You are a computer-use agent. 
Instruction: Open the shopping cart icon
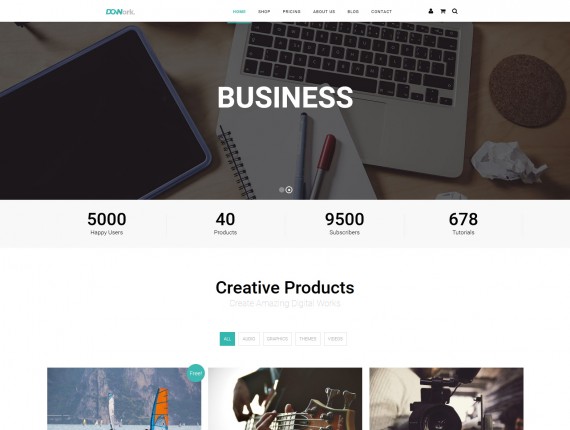(443, 11)
